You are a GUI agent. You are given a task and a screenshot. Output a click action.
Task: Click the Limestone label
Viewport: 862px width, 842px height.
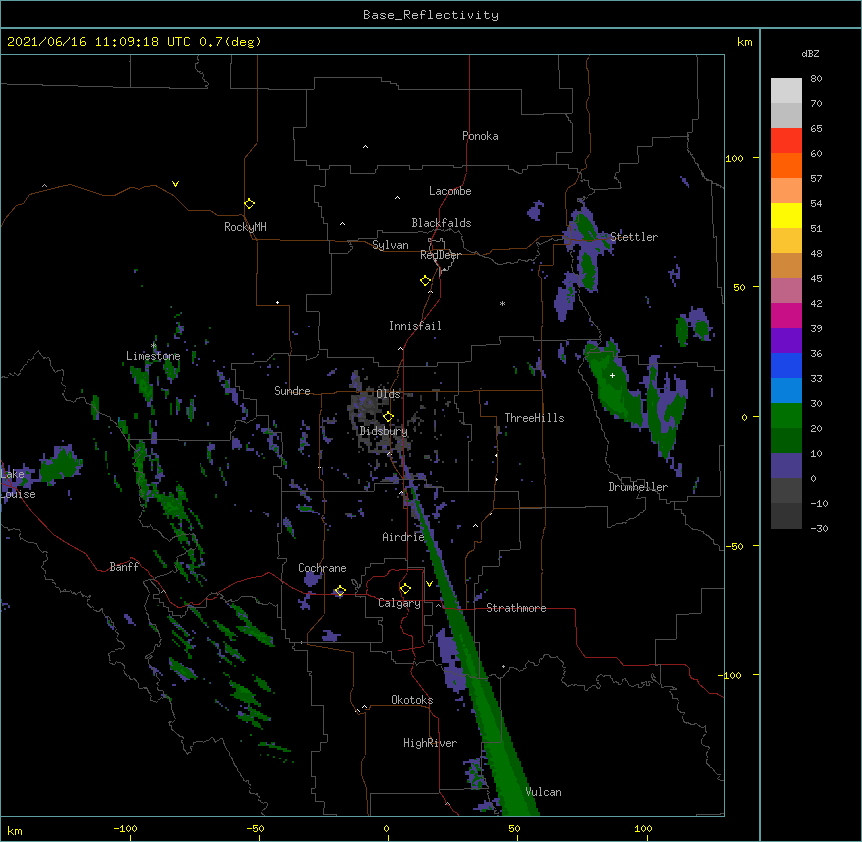point(153,356)
